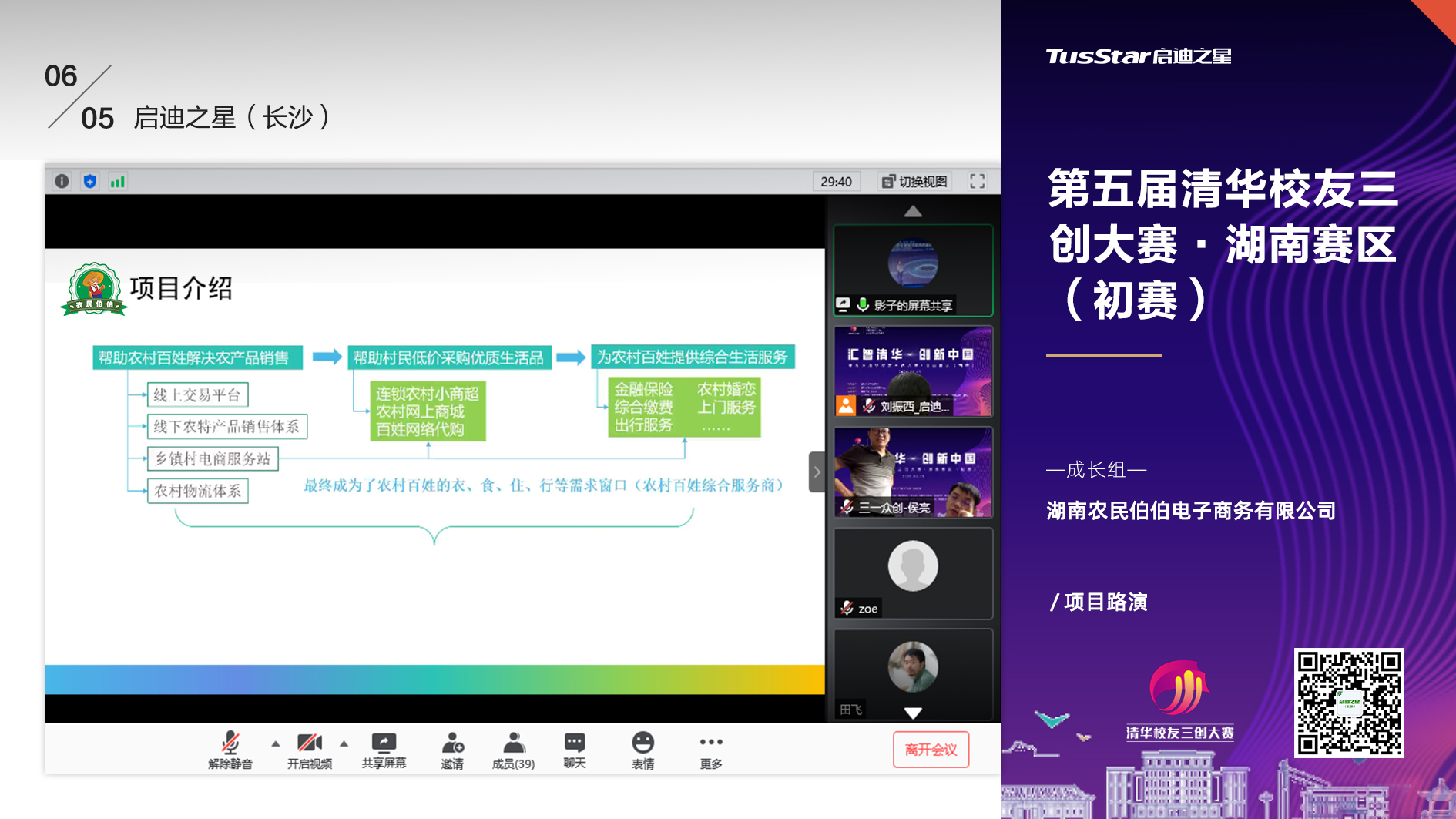Click the green network signal icon
The height and width of the screenshot is (819, 1456).
(118, 181)
